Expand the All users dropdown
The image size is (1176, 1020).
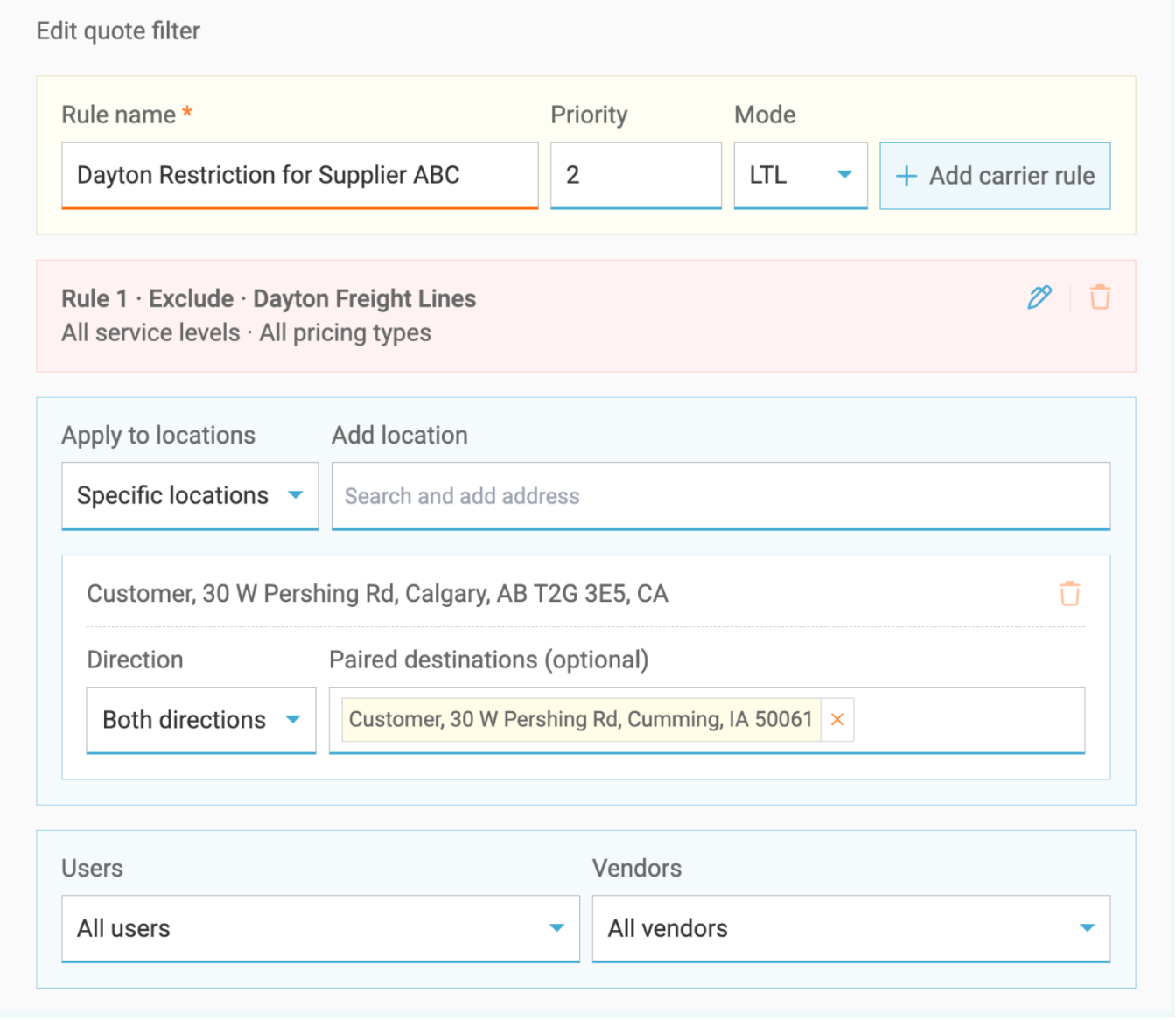click(320, 928)
